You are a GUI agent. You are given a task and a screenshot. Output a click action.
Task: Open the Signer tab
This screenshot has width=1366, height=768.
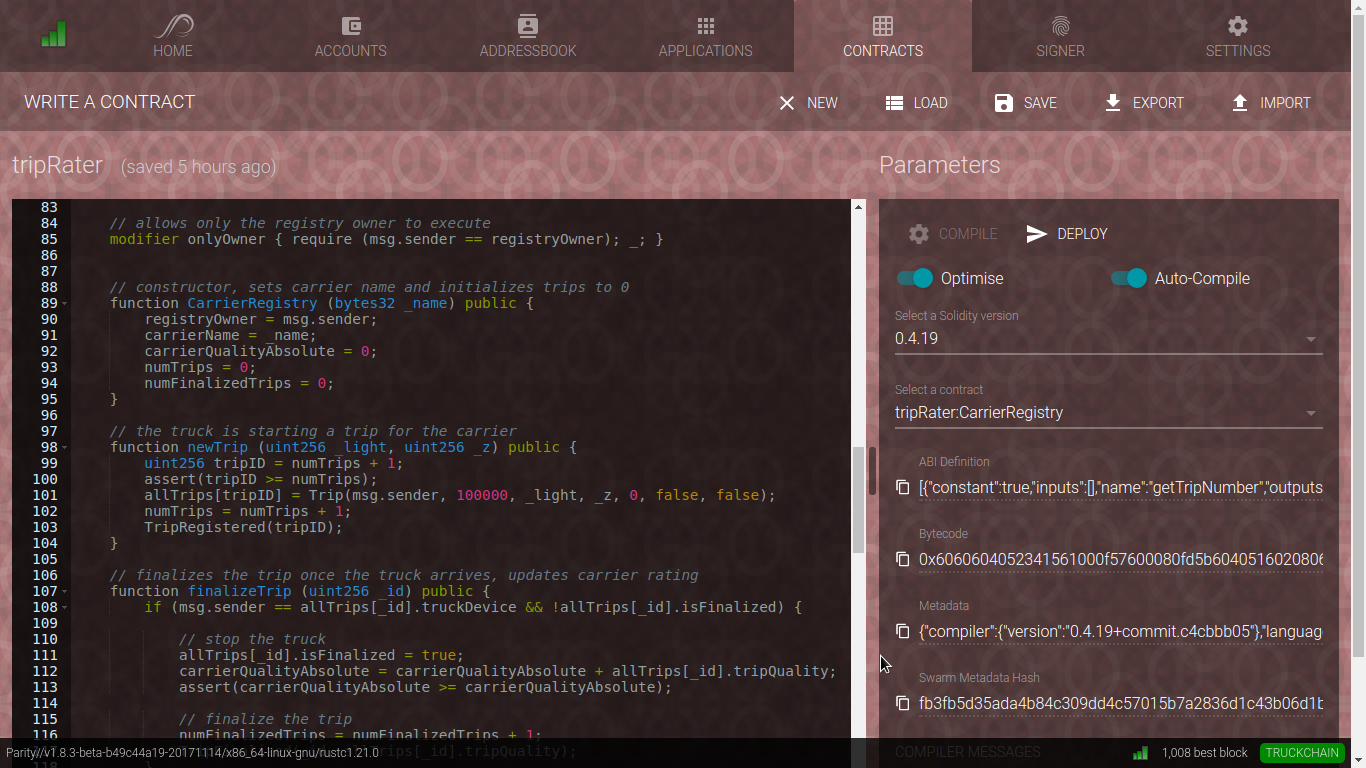click(1060, 36)
